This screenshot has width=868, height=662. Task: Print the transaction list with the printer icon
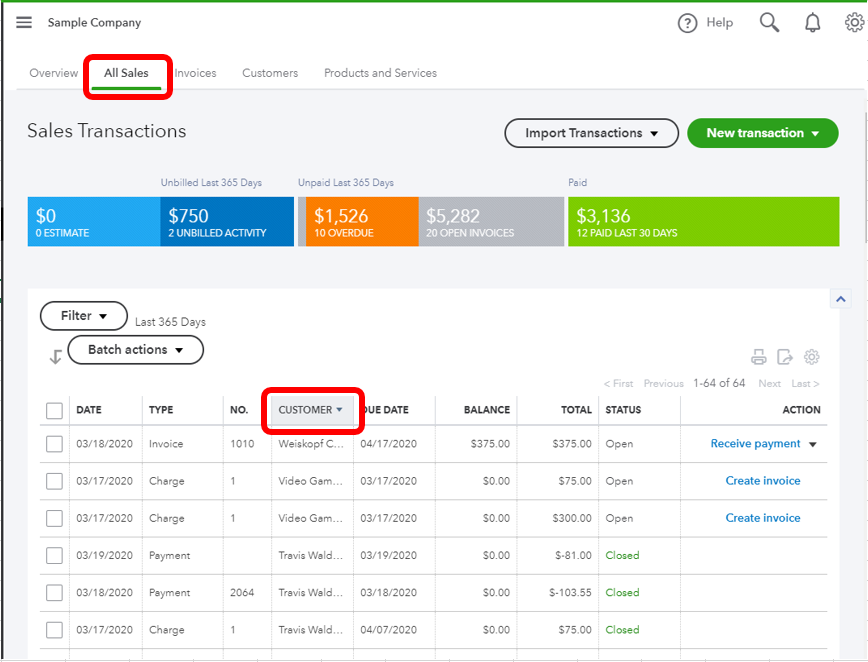pos(758,357)
